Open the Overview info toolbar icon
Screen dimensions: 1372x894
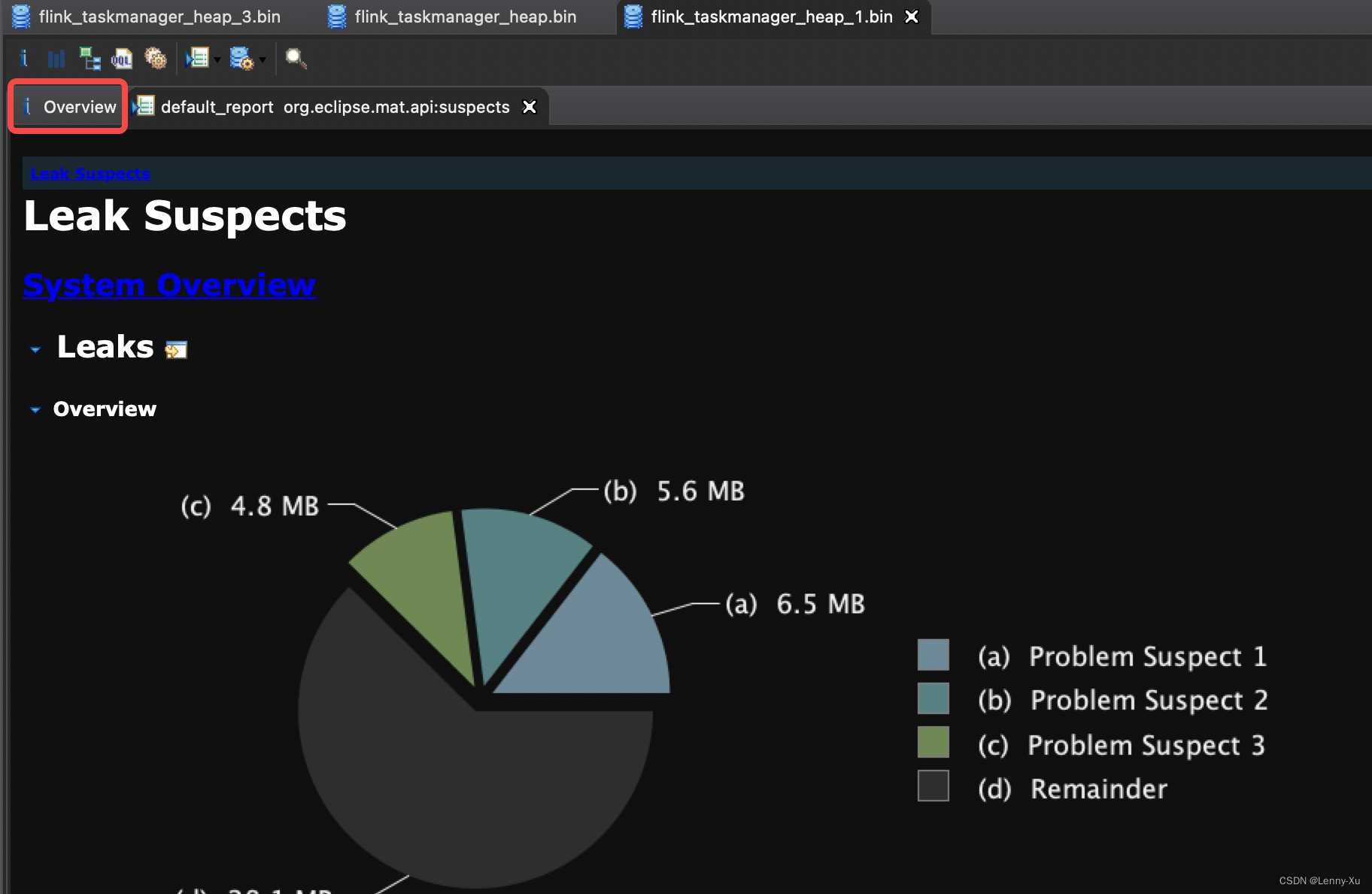[24, 58]
